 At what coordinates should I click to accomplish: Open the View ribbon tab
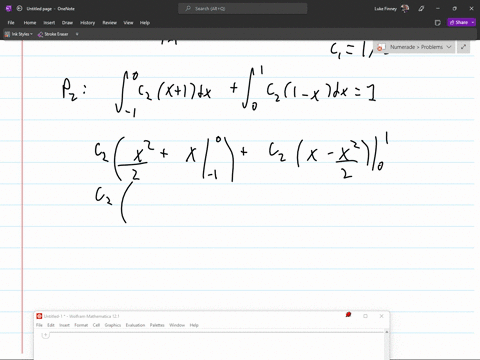(x=128, y=23)
